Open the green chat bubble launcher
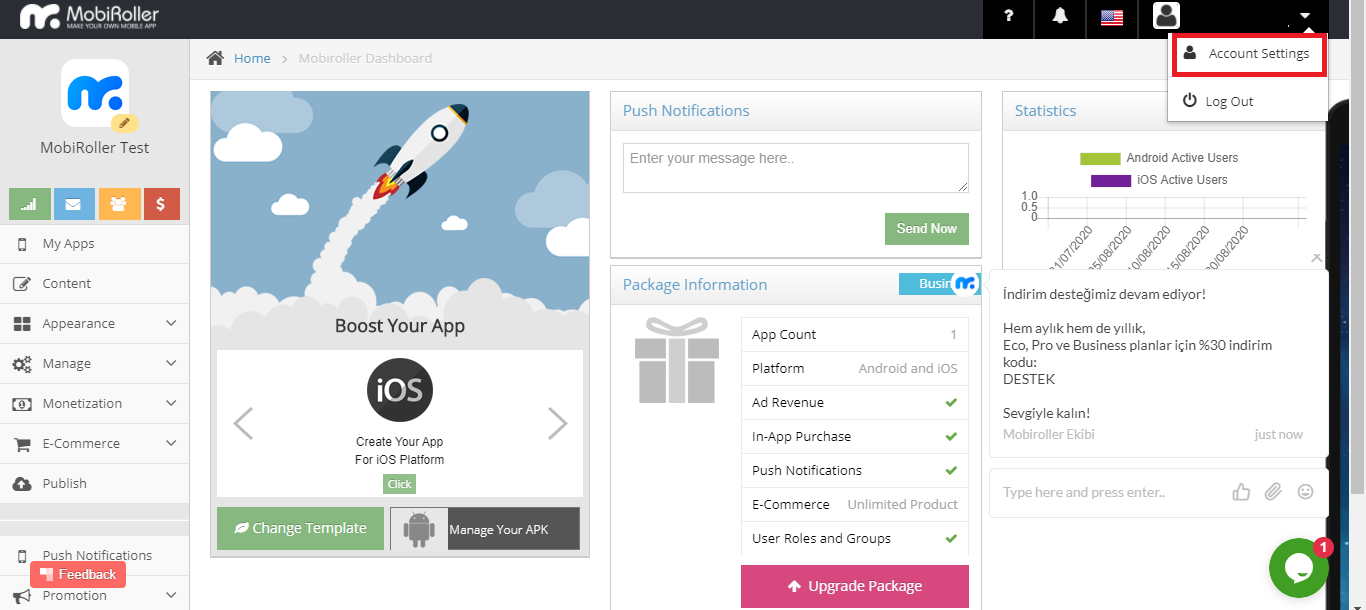Image resolution: width=1366 pixels, height=610 pixels. 1298,567
